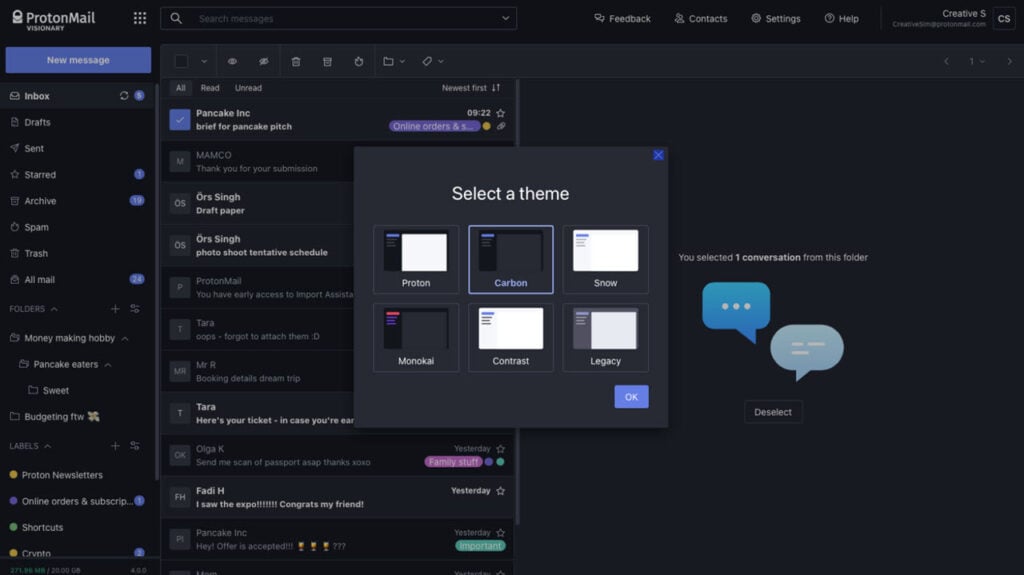Screen dimensions: 1024x575
Task: Click Deselect button
Action: (x=773, y=412)
